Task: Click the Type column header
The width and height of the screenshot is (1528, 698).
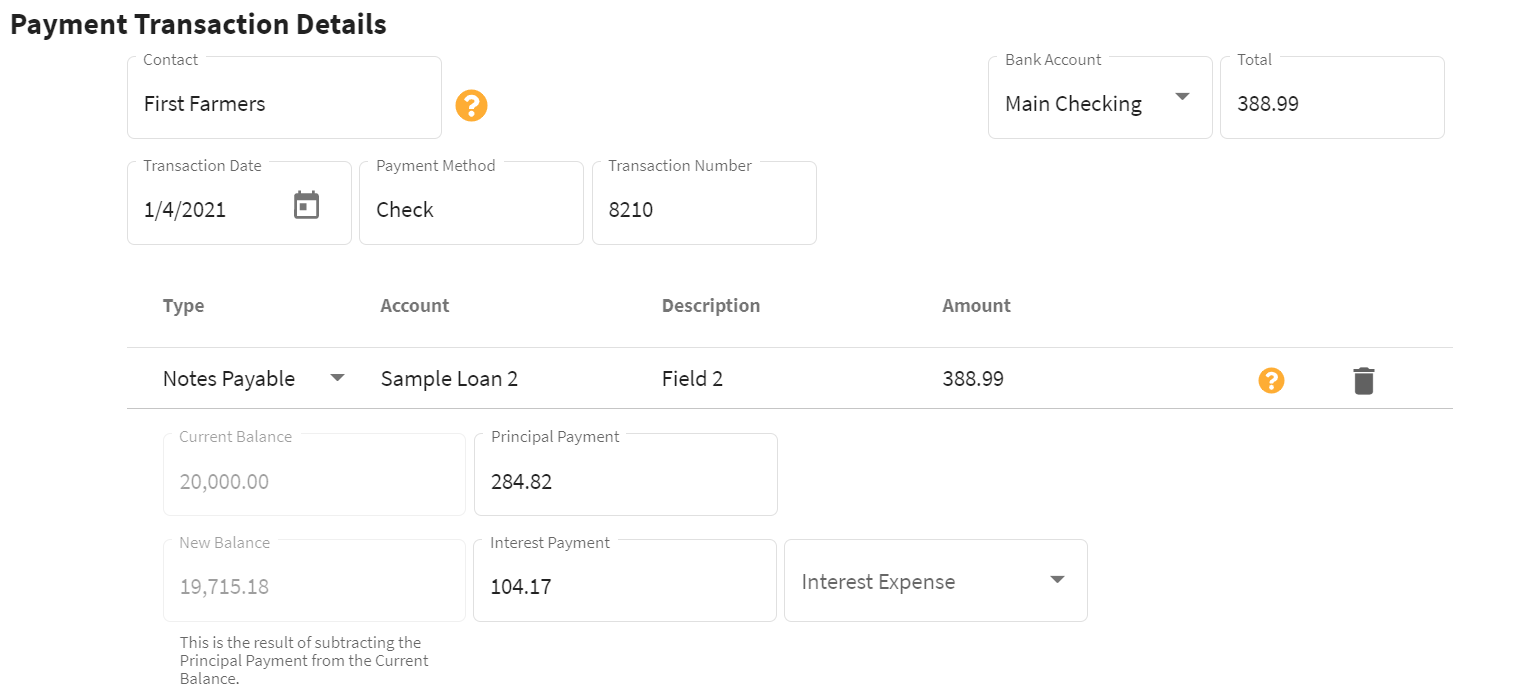Action: tap(183, 306)
